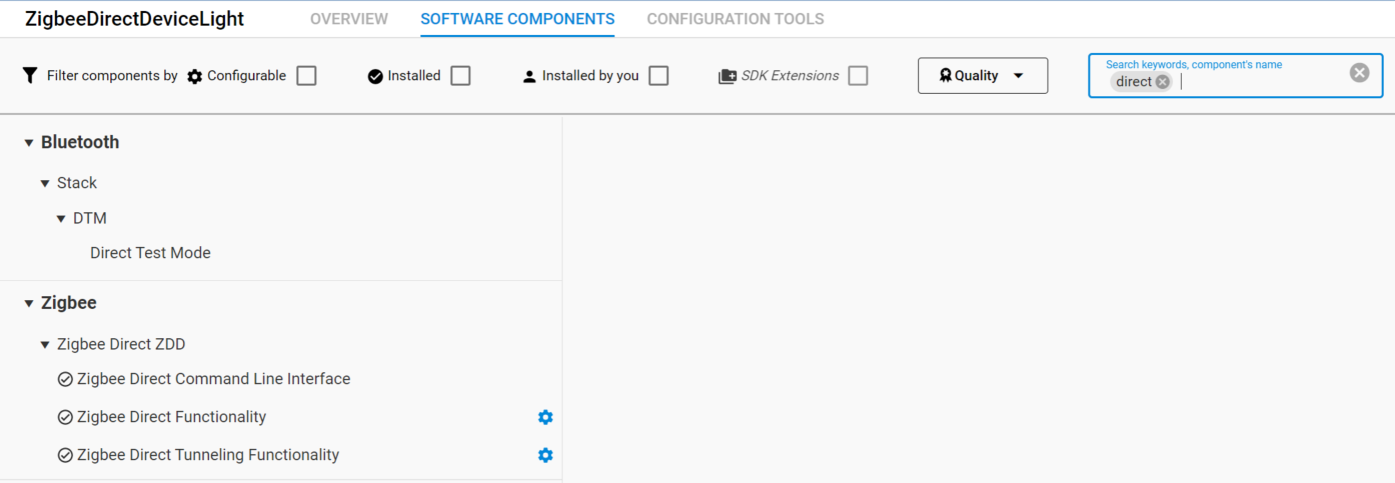Open the Quality dropdown
This screenshot has height=483, width=1395.
coord(982,76)
